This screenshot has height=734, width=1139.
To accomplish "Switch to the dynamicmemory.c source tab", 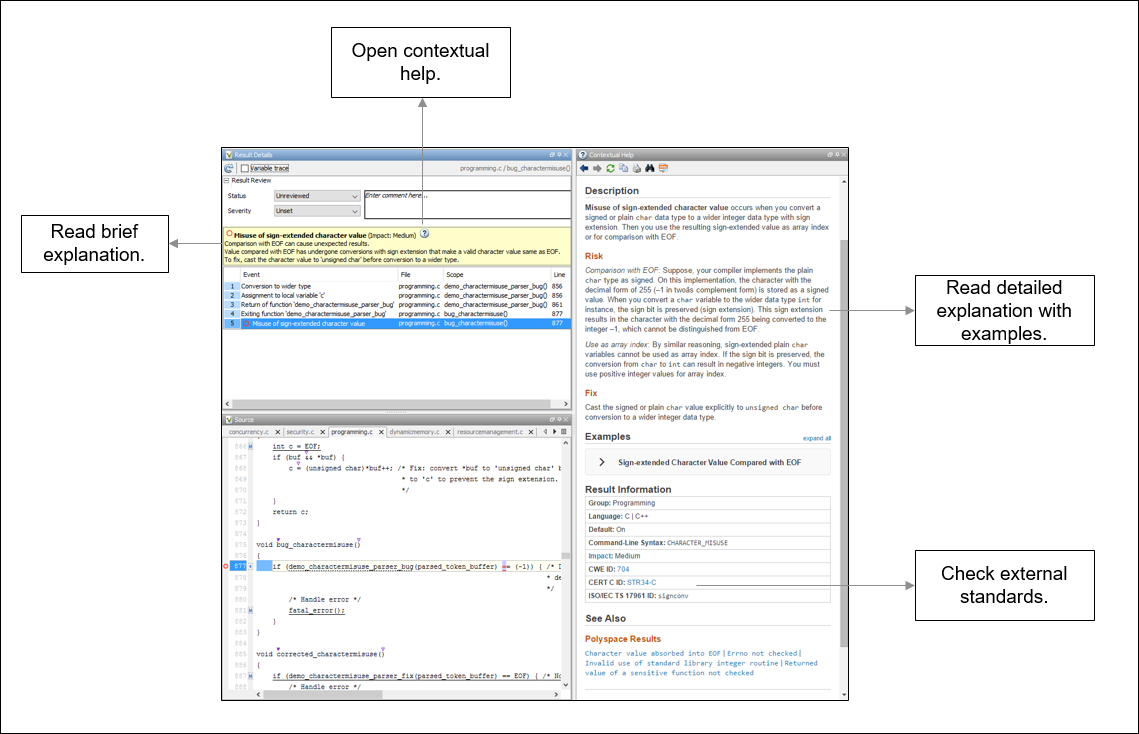I will [414, 432].
